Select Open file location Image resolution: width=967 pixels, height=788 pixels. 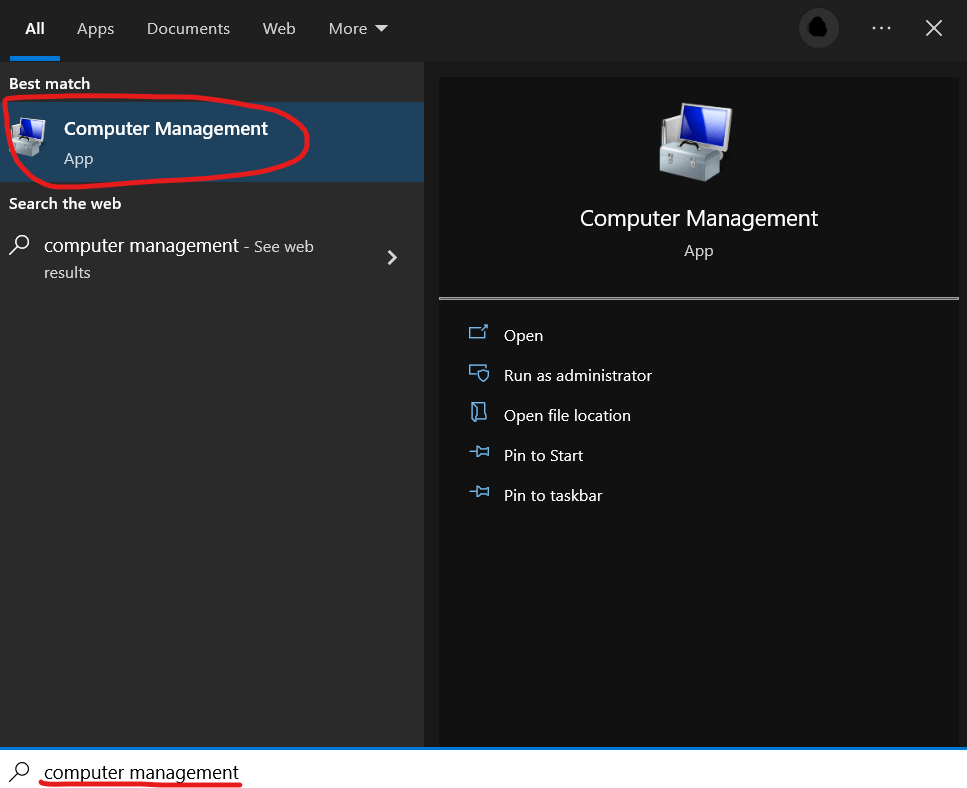(x=567, y=416)
